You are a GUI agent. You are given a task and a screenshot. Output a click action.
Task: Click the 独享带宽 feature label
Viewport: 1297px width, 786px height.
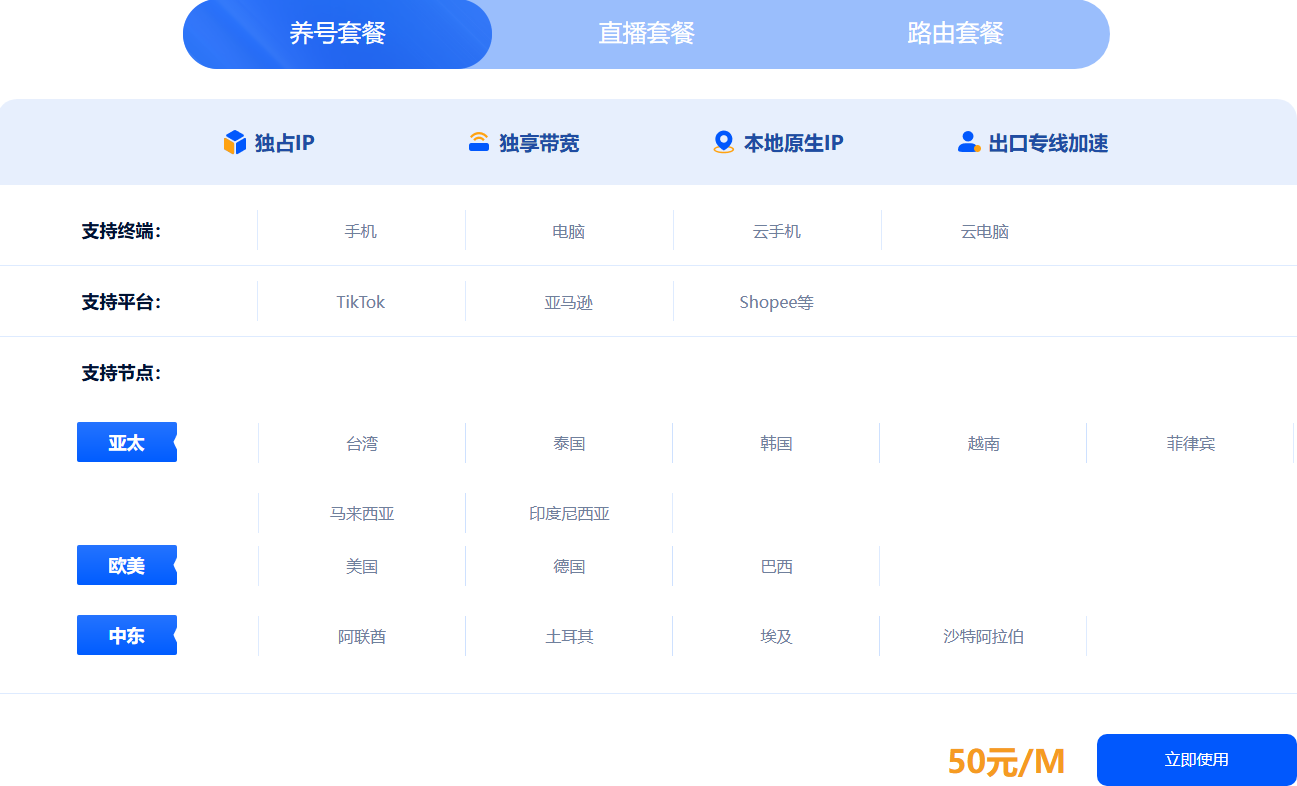coord(539,143)
